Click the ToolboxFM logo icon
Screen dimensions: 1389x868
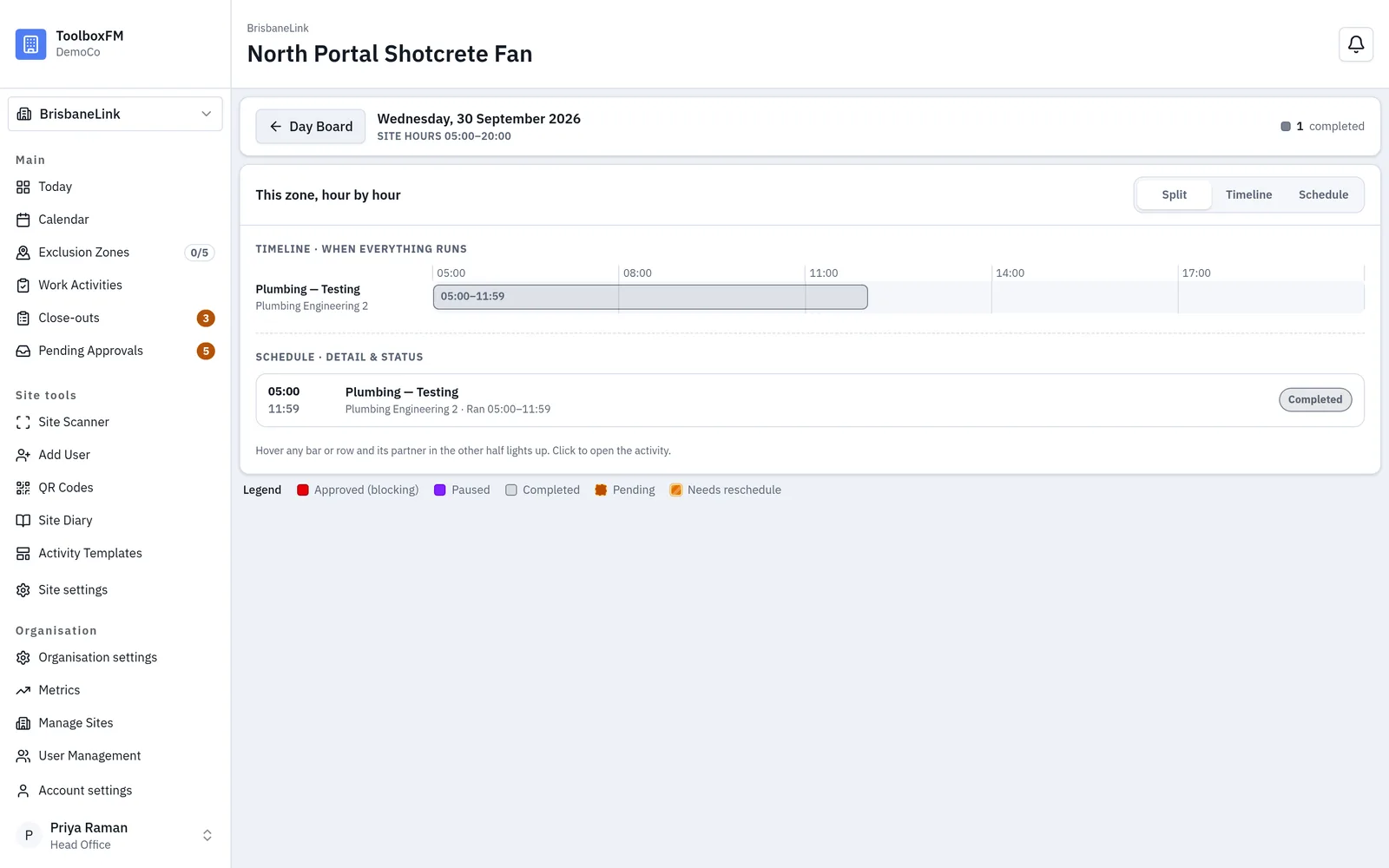coord(30,43)
